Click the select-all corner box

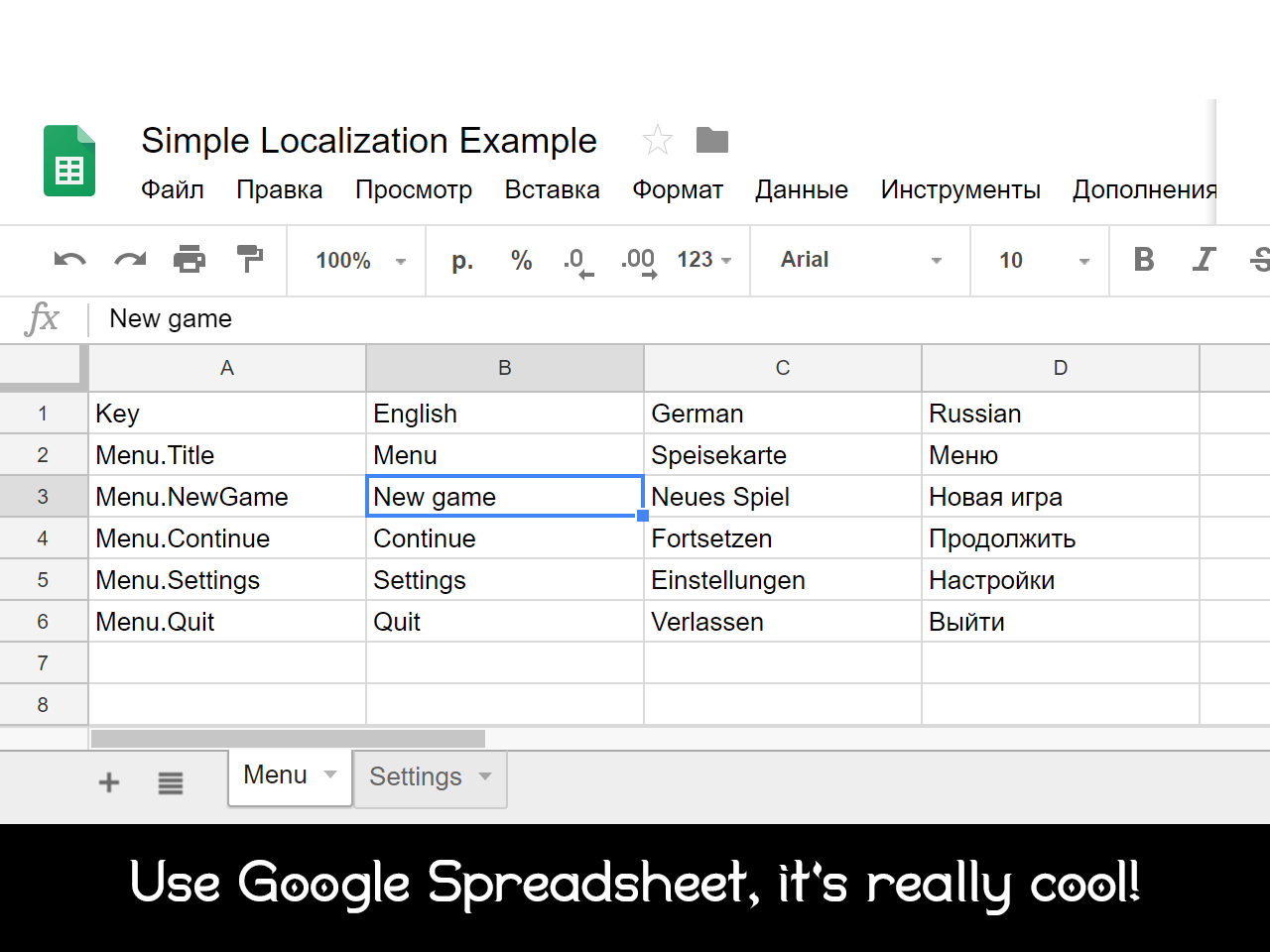point(44,367)
